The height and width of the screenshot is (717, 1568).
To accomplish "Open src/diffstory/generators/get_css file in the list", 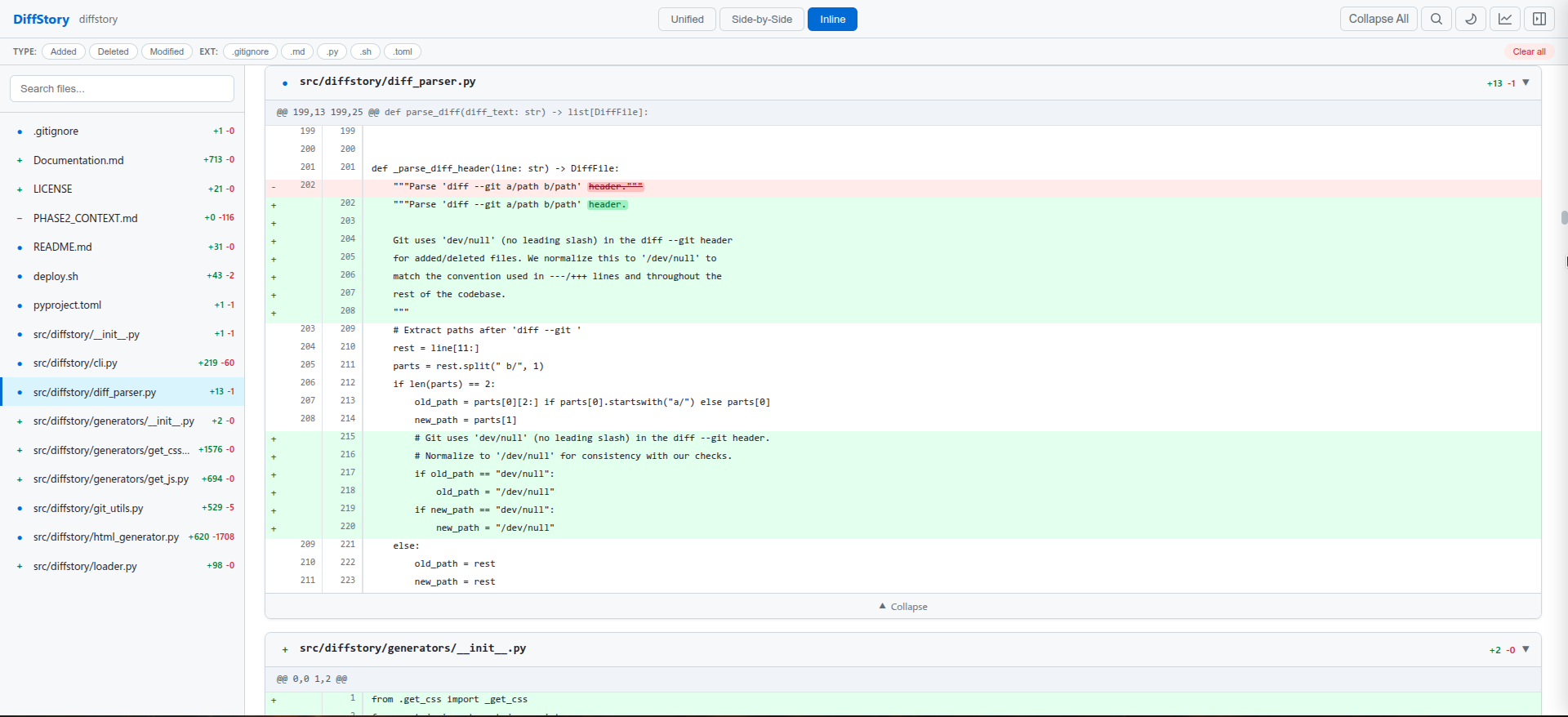I will click(122, 450).
